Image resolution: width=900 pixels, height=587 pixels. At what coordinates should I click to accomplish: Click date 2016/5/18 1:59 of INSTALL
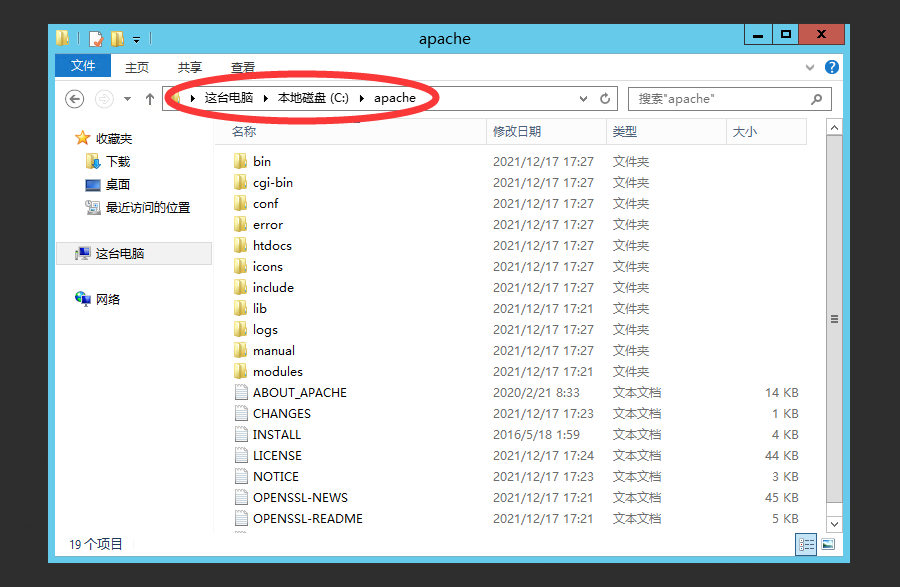point(536,434)
